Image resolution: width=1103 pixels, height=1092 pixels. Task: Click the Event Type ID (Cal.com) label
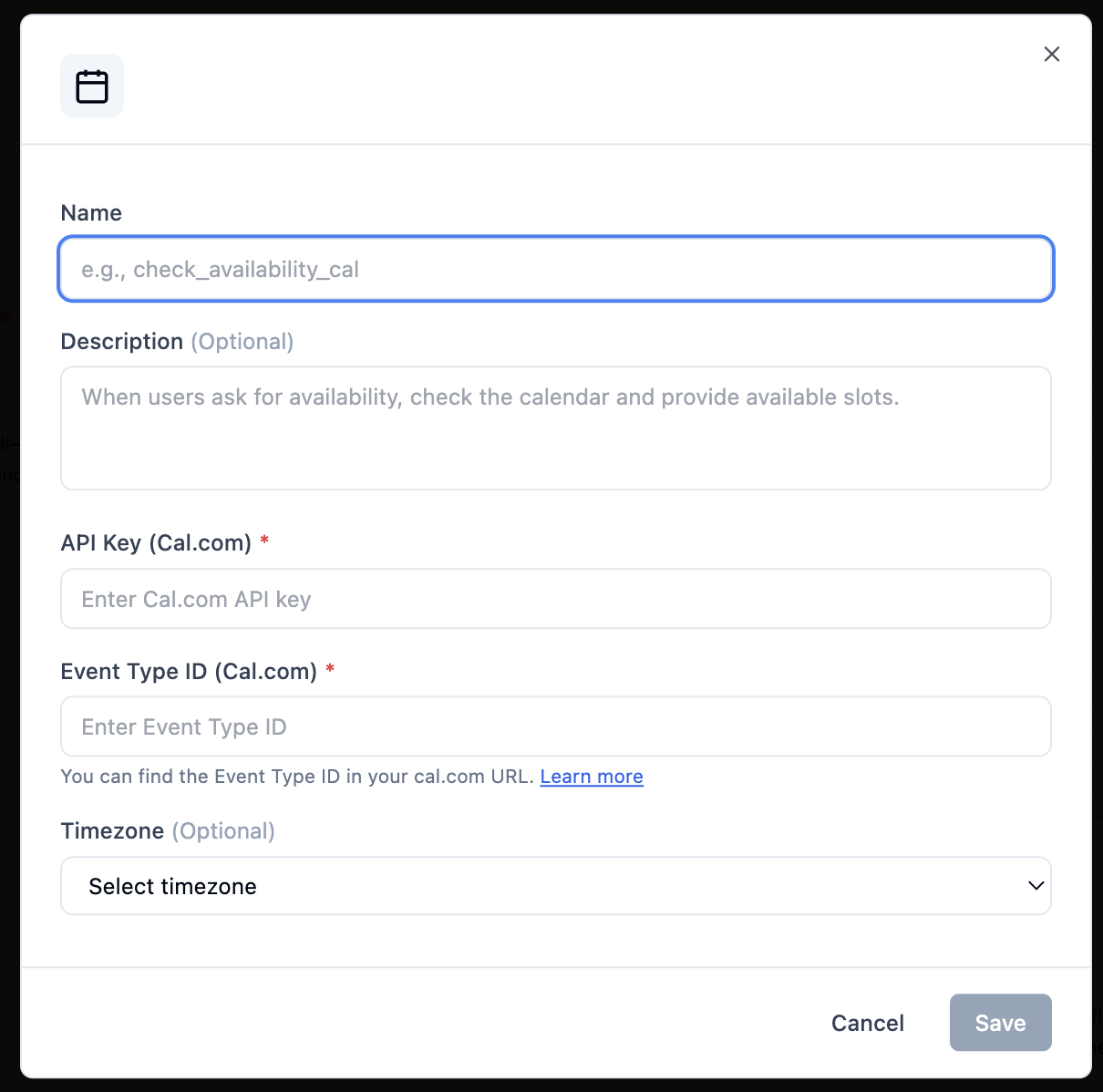pos(189,672)
